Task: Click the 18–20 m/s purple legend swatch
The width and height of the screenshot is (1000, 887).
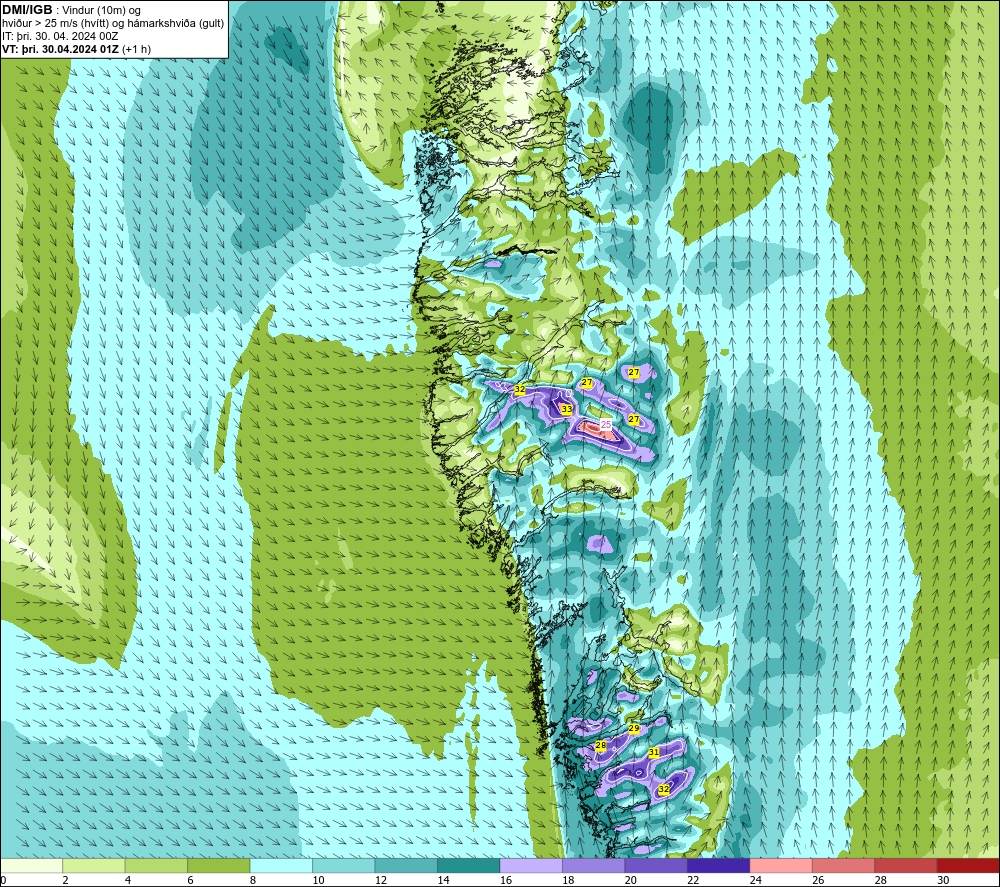Action: 594,865
